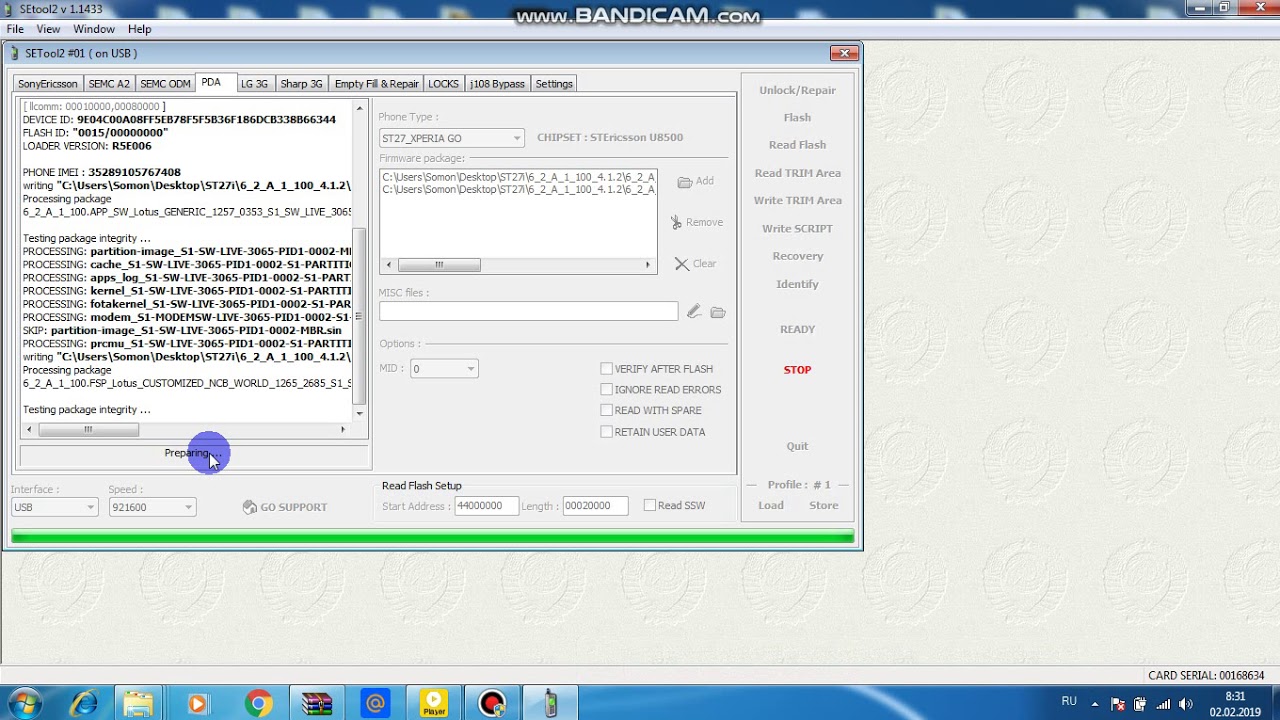The height and width of the screenshot is (720, 1280).
Task: Switch to SETool2 phone icon on taskbar
Action: (550, 704)
